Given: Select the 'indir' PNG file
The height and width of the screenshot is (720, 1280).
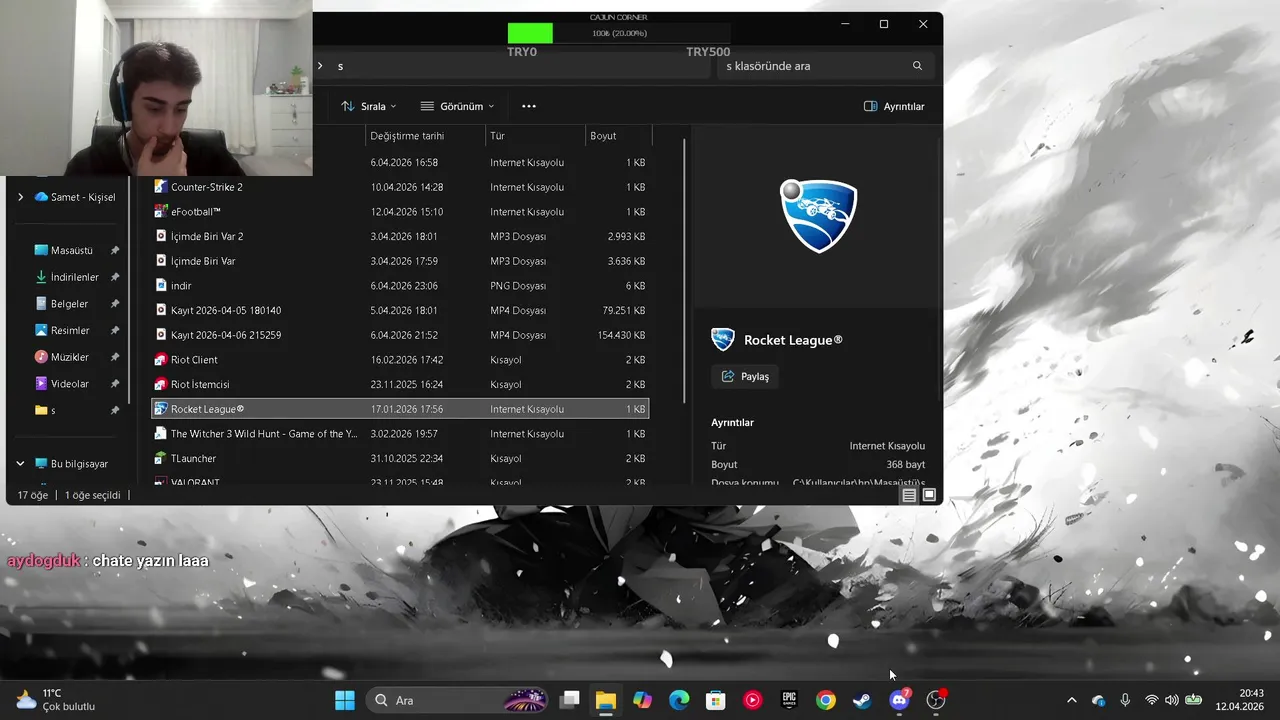Looking at the screenshot, I should (x=400, y=286).
